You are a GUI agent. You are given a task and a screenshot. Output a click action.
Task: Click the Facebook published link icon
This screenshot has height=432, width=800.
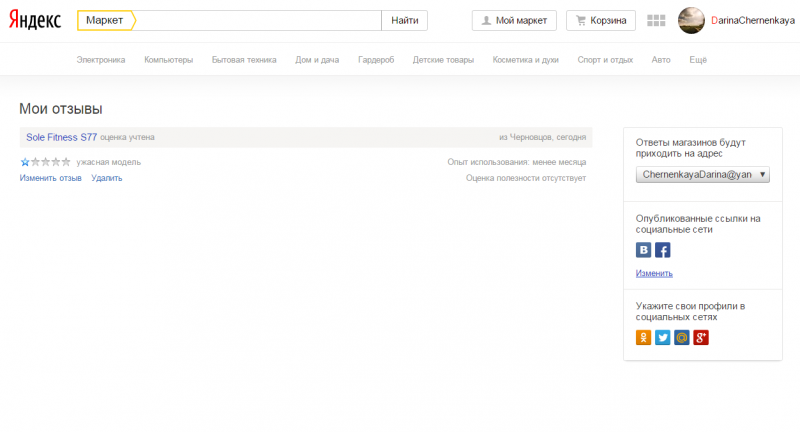click(x=662, y=250)
